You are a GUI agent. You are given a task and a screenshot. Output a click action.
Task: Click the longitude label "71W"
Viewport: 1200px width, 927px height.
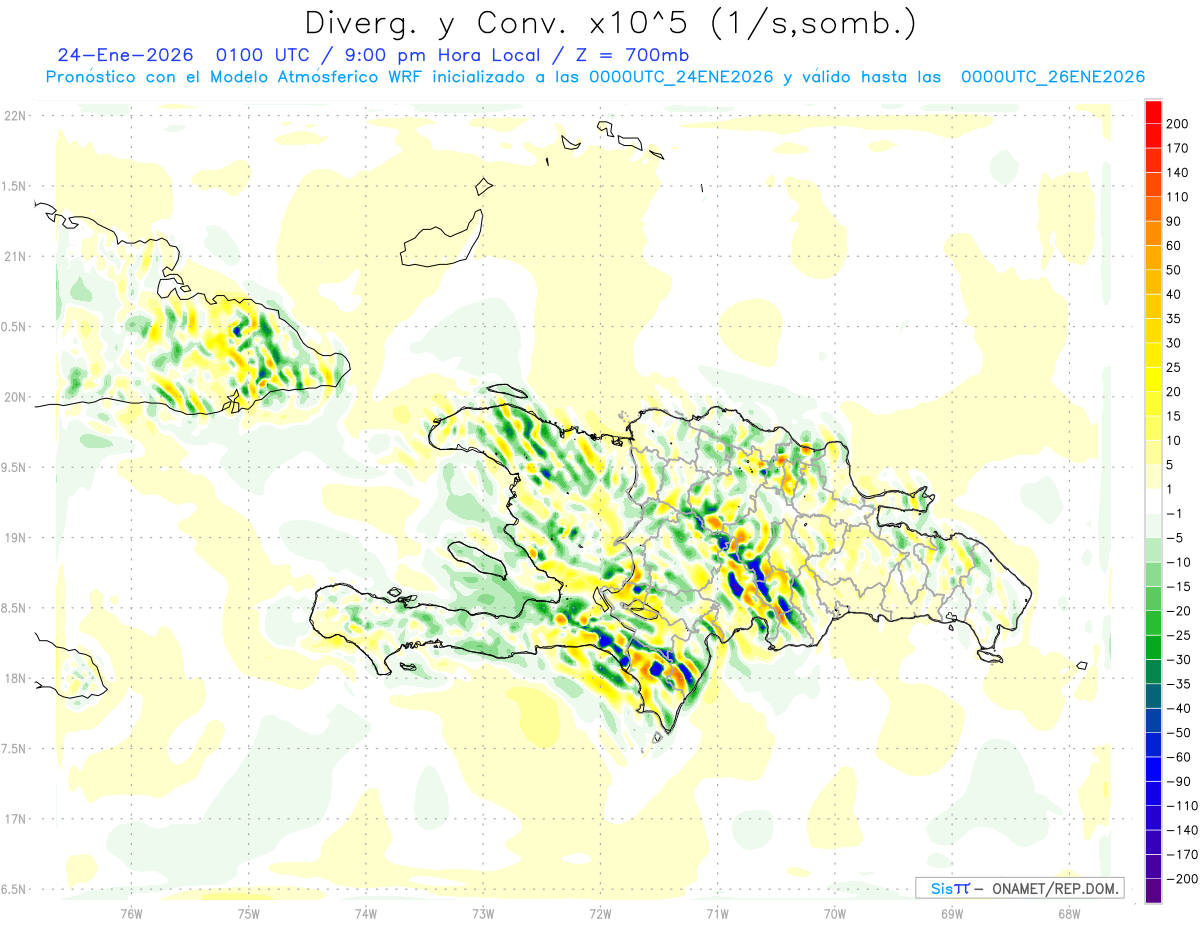717,914
